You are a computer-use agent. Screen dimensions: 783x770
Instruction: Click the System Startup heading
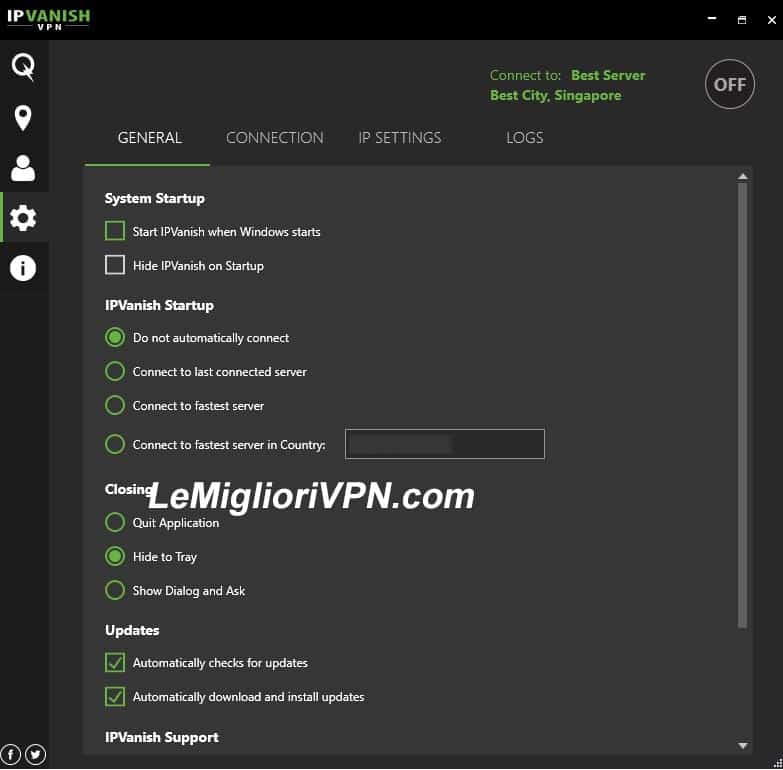(x=155, y=199)
